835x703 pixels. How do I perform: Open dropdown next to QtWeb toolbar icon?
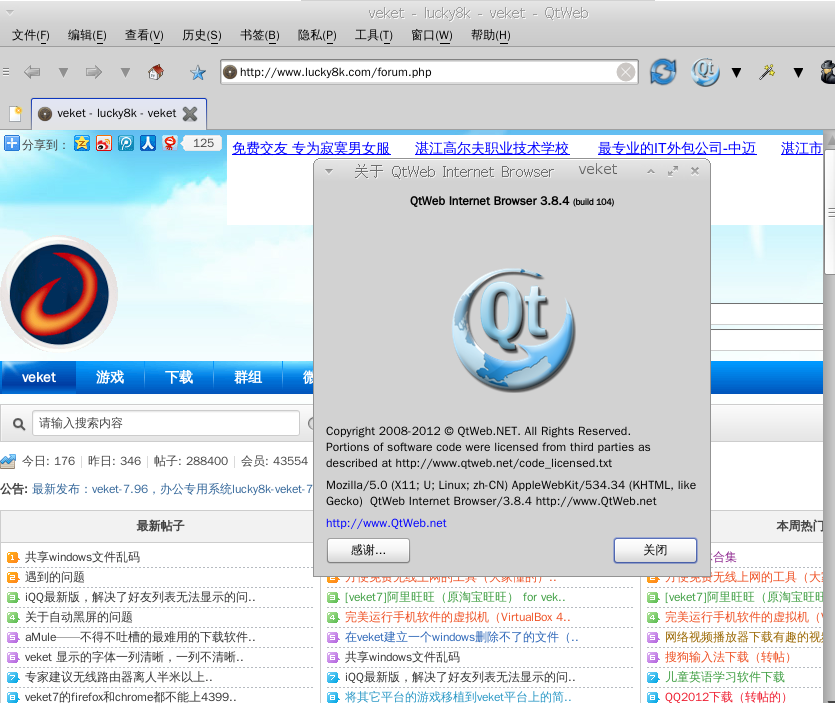(x=736, y=72)
